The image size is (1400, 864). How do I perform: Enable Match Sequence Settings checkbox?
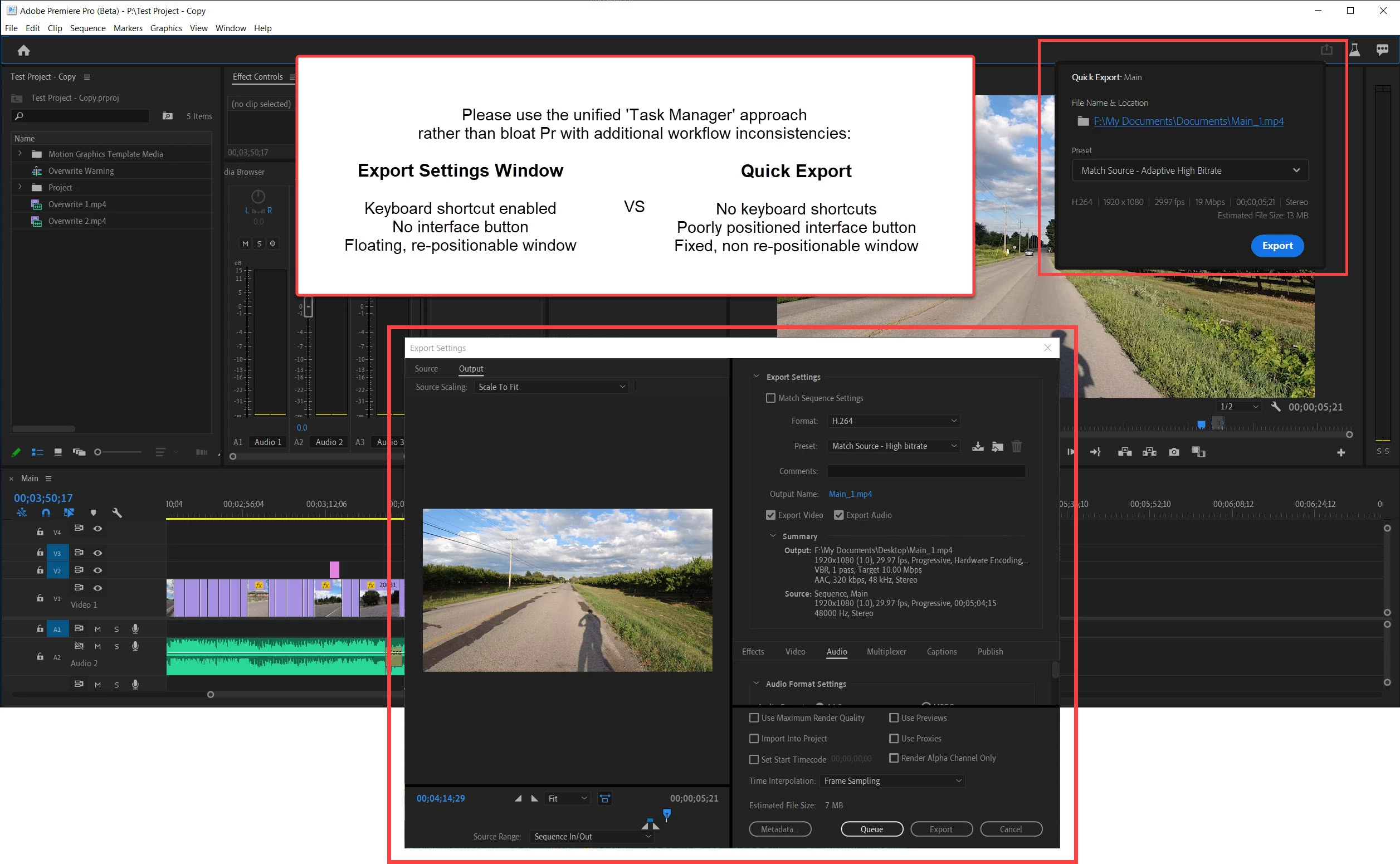tap(770, 398)
